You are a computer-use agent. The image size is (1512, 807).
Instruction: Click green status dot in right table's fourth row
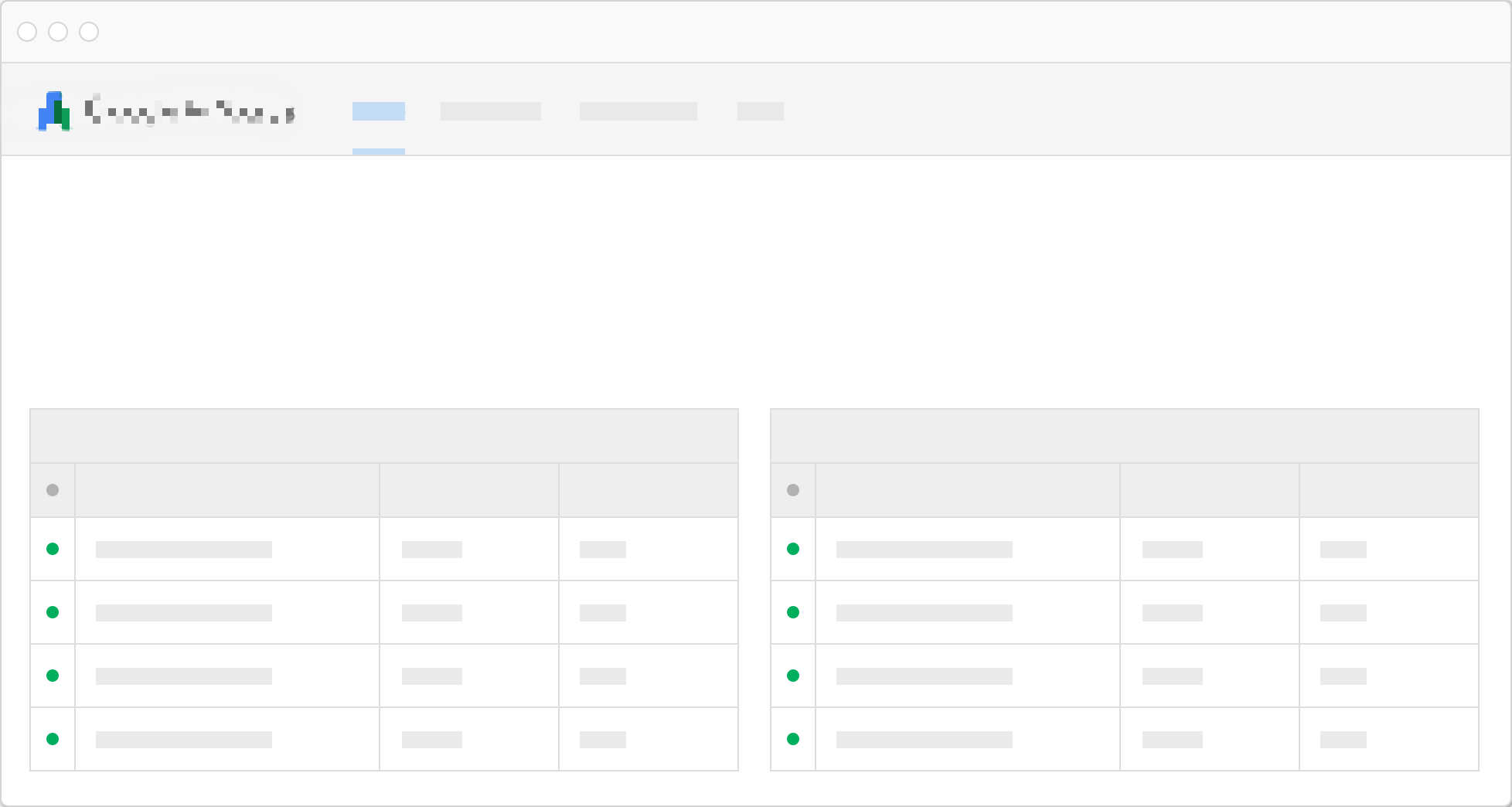(793, 739)
